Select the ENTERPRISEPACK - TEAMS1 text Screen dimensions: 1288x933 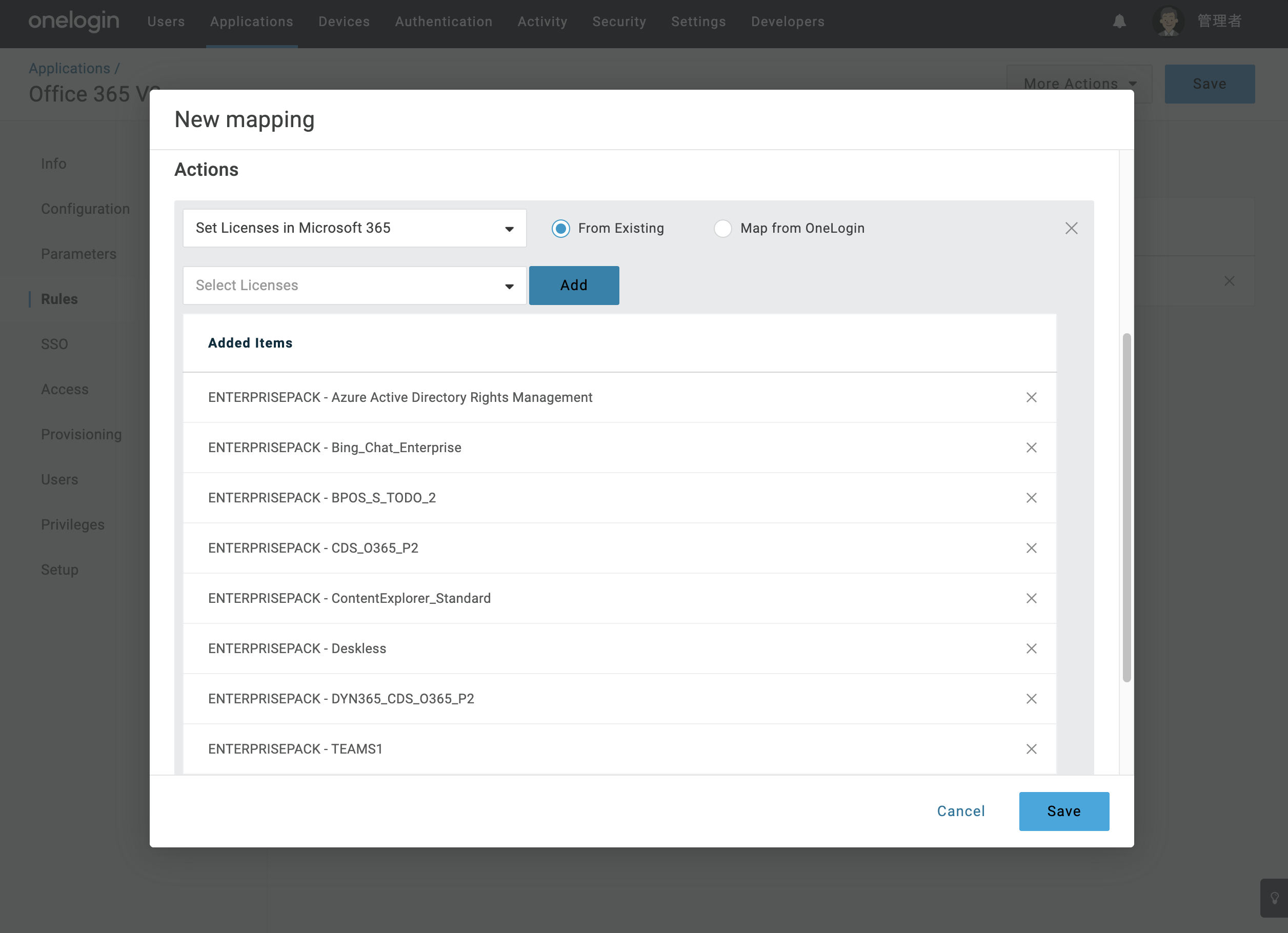tap(295, 749)
